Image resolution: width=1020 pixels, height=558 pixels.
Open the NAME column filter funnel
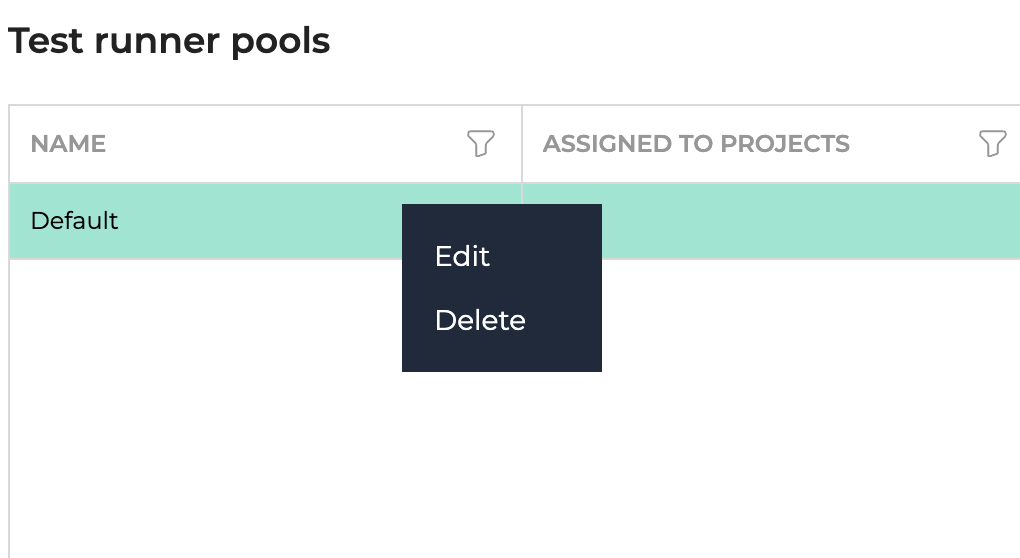pos(481,143)
